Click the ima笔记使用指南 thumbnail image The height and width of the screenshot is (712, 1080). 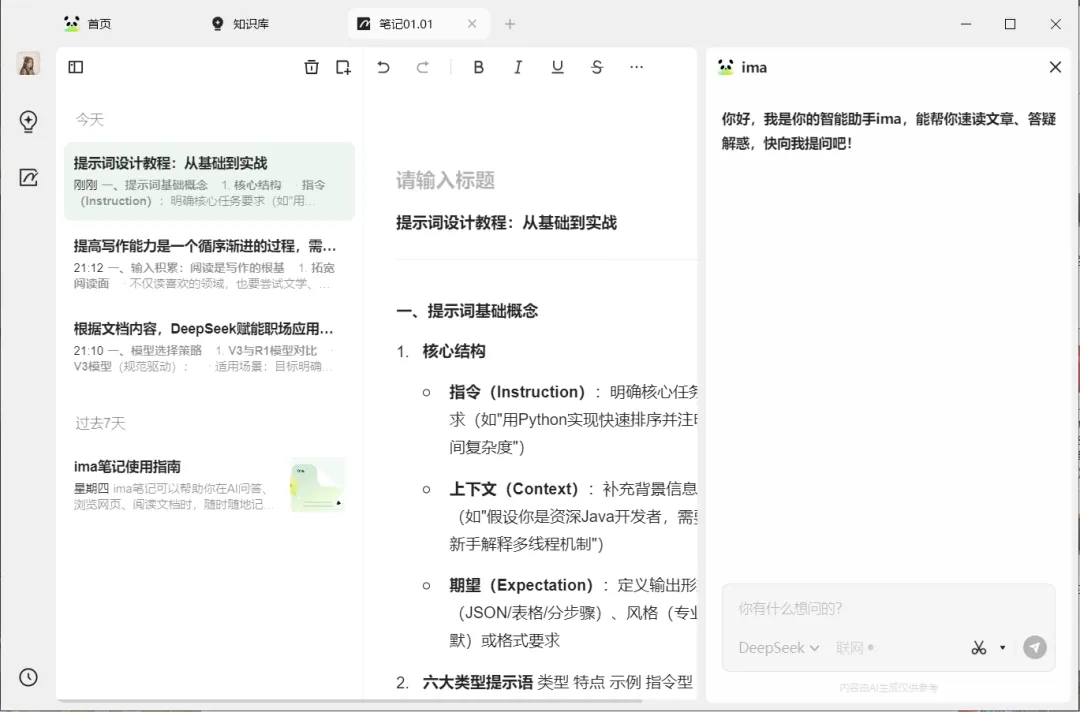318,485
